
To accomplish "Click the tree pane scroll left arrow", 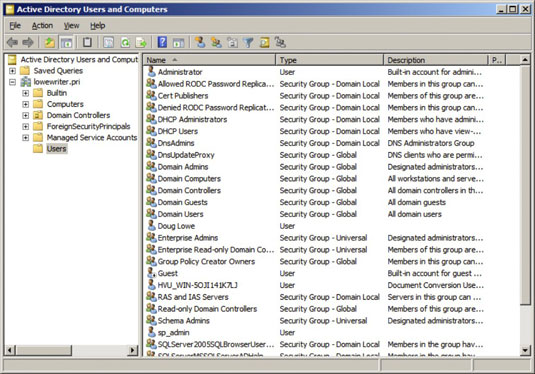I will 10,350.
